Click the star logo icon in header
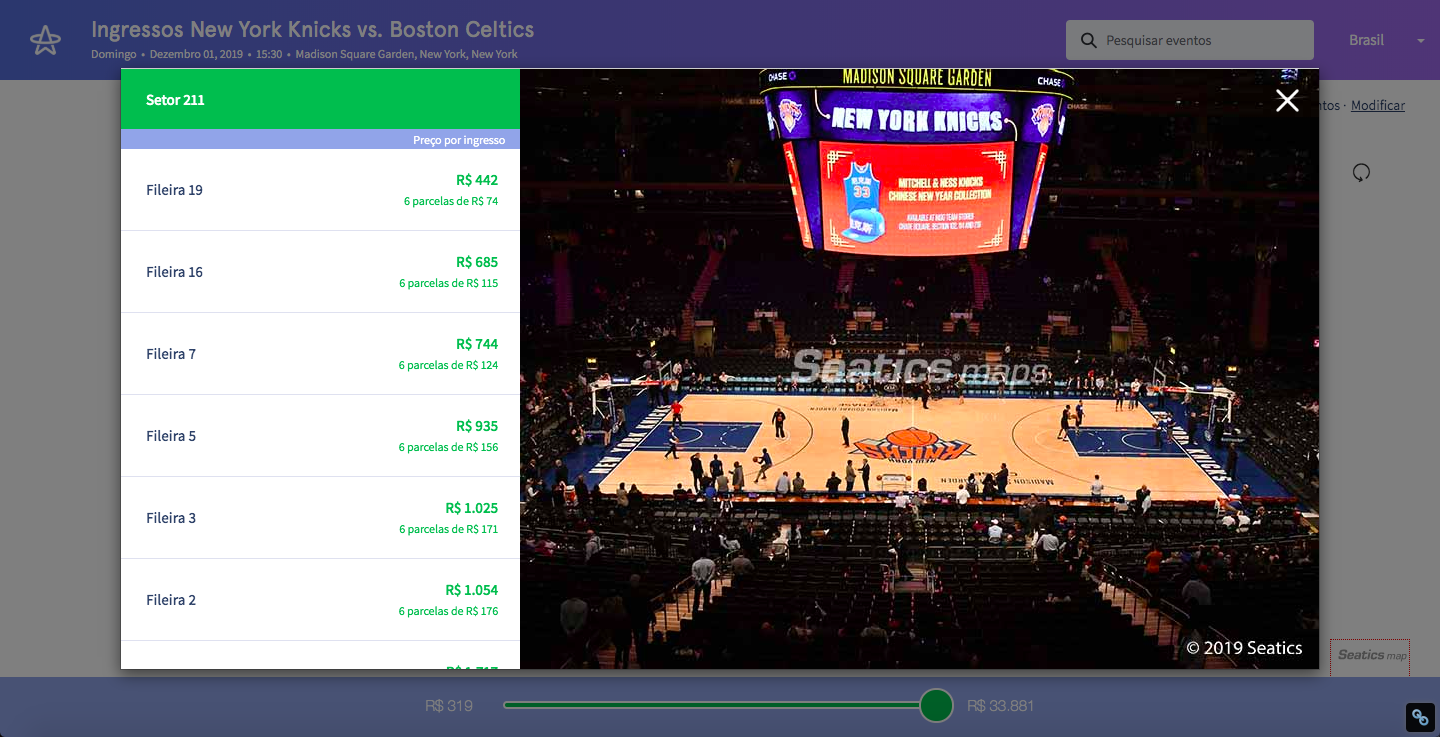Image resolution: width=1440 pixels, height=737 pixels. click(x=45, y=40)
